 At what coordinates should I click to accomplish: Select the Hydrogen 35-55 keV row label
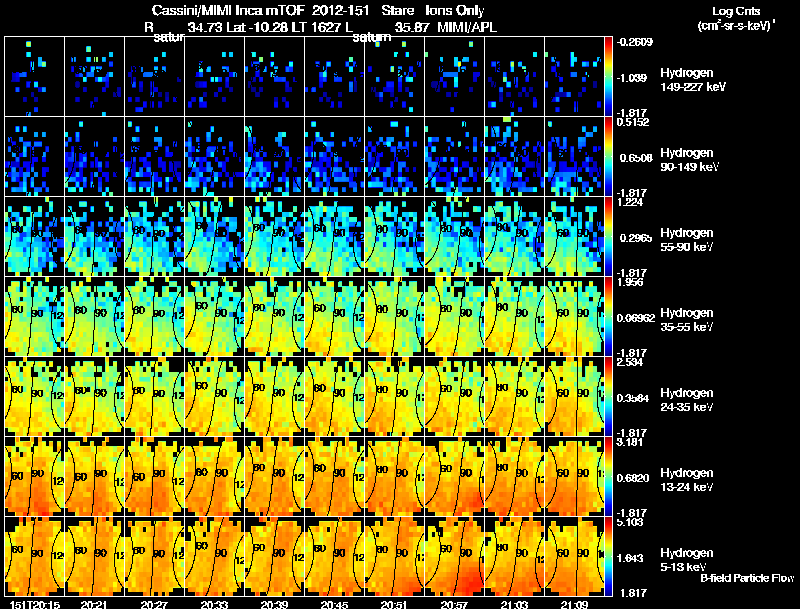click(x=687, y=320)
